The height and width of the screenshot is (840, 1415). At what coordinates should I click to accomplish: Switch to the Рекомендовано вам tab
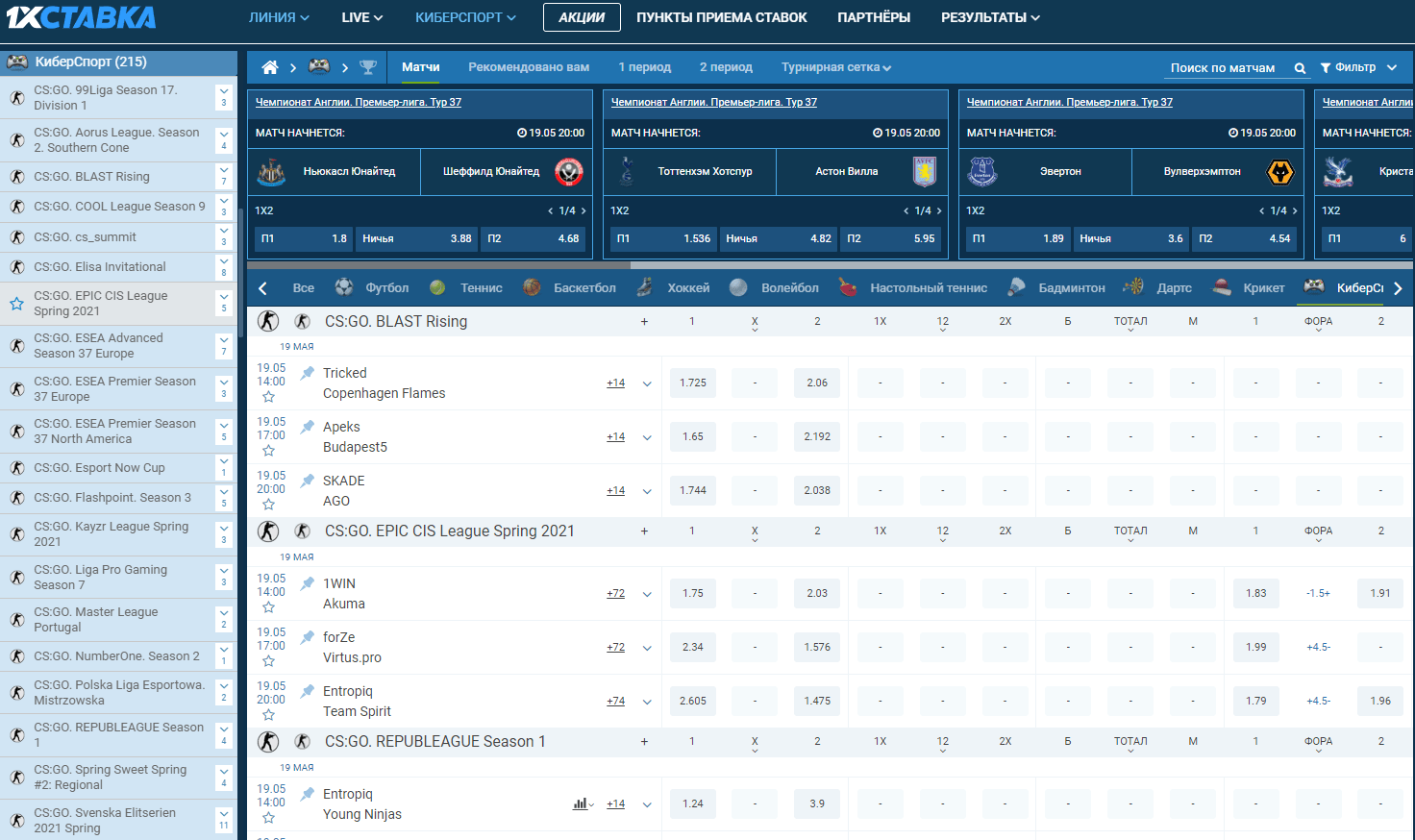pos(529,67)
